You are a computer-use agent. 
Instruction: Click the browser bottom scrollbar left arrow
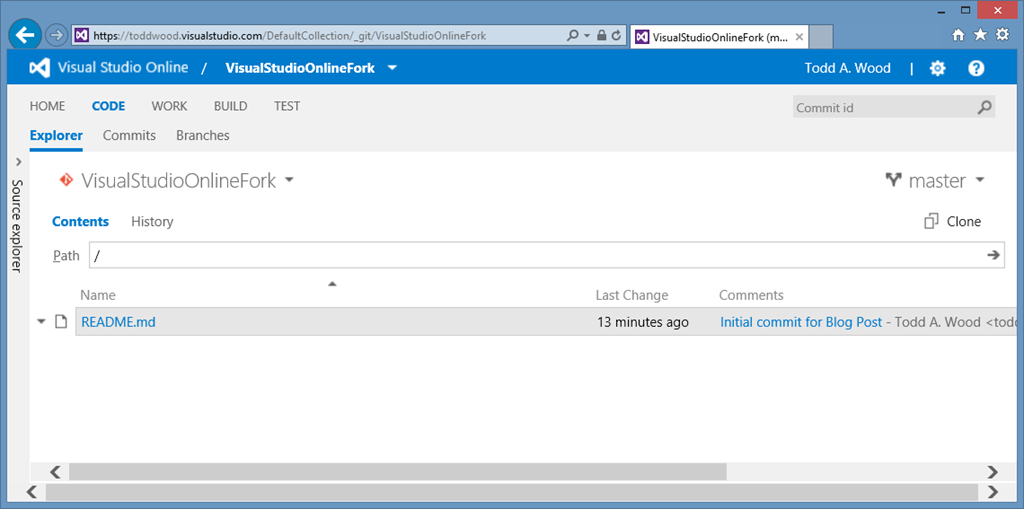(x=31, y=491)
